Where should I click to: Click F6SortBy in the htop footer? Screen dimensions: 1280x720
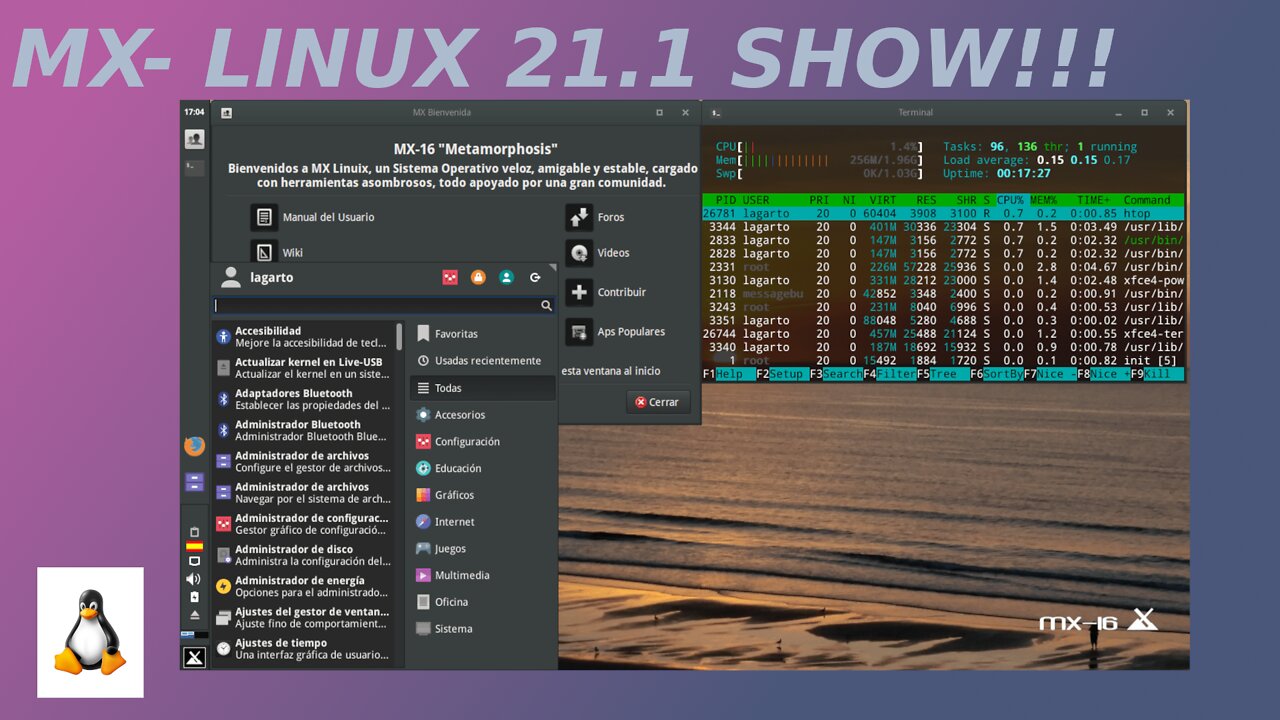[x=996, y=374]
